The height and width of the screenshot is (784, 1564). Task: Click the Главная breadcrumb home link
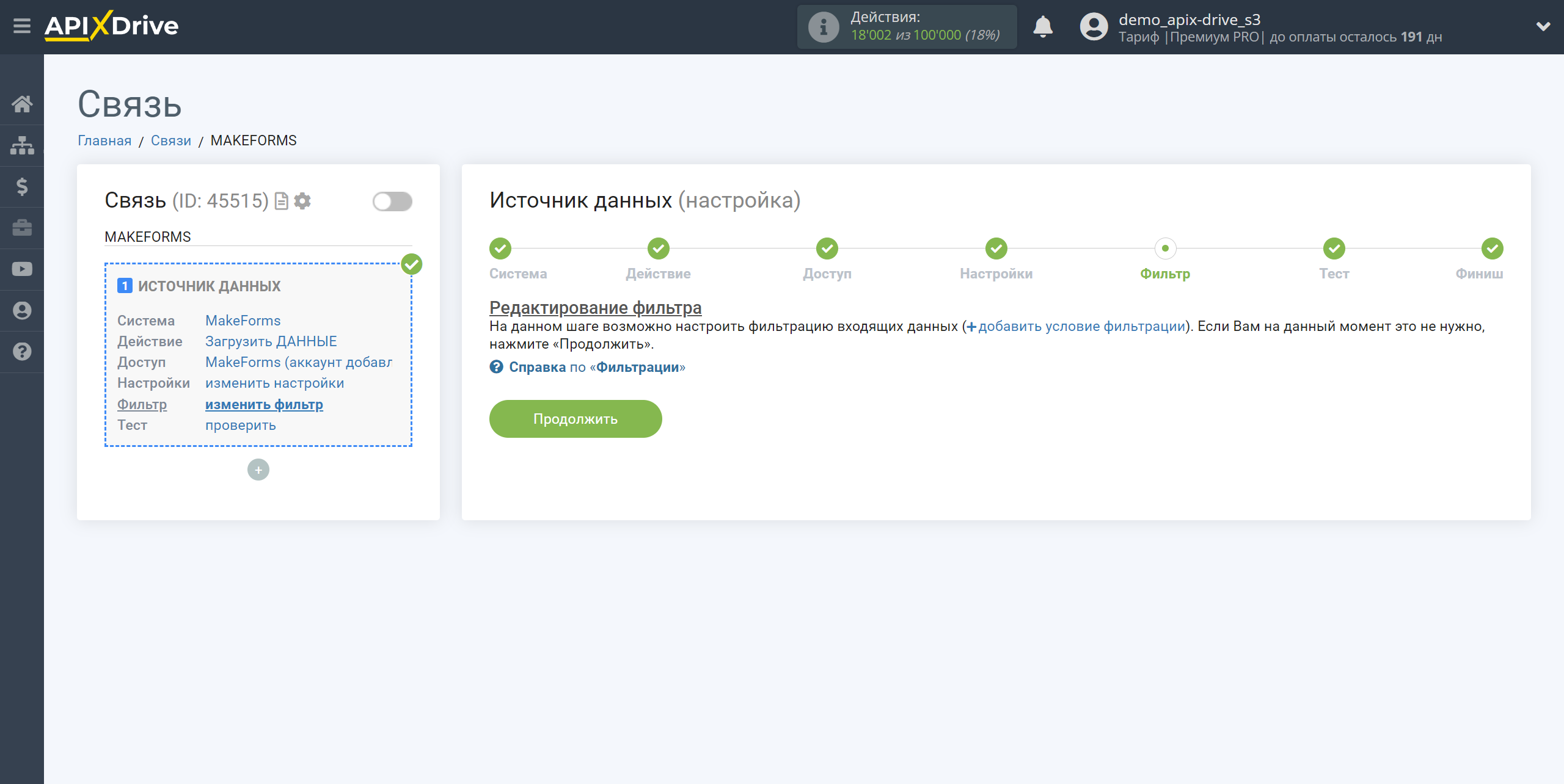point(104,140)
